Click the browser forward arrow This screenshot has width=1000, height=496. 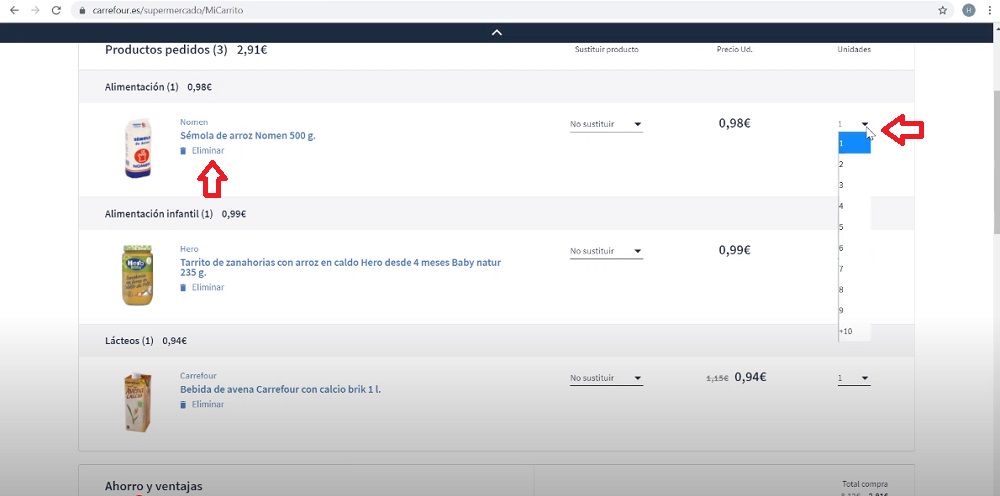click(x=37, y=10)
